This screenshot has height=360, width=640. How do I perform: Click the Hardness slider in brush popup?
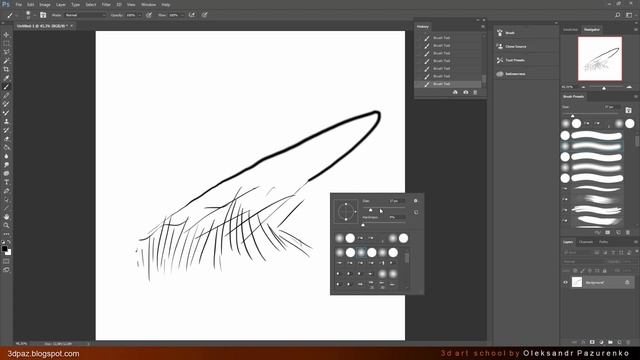tap(384, 224)
